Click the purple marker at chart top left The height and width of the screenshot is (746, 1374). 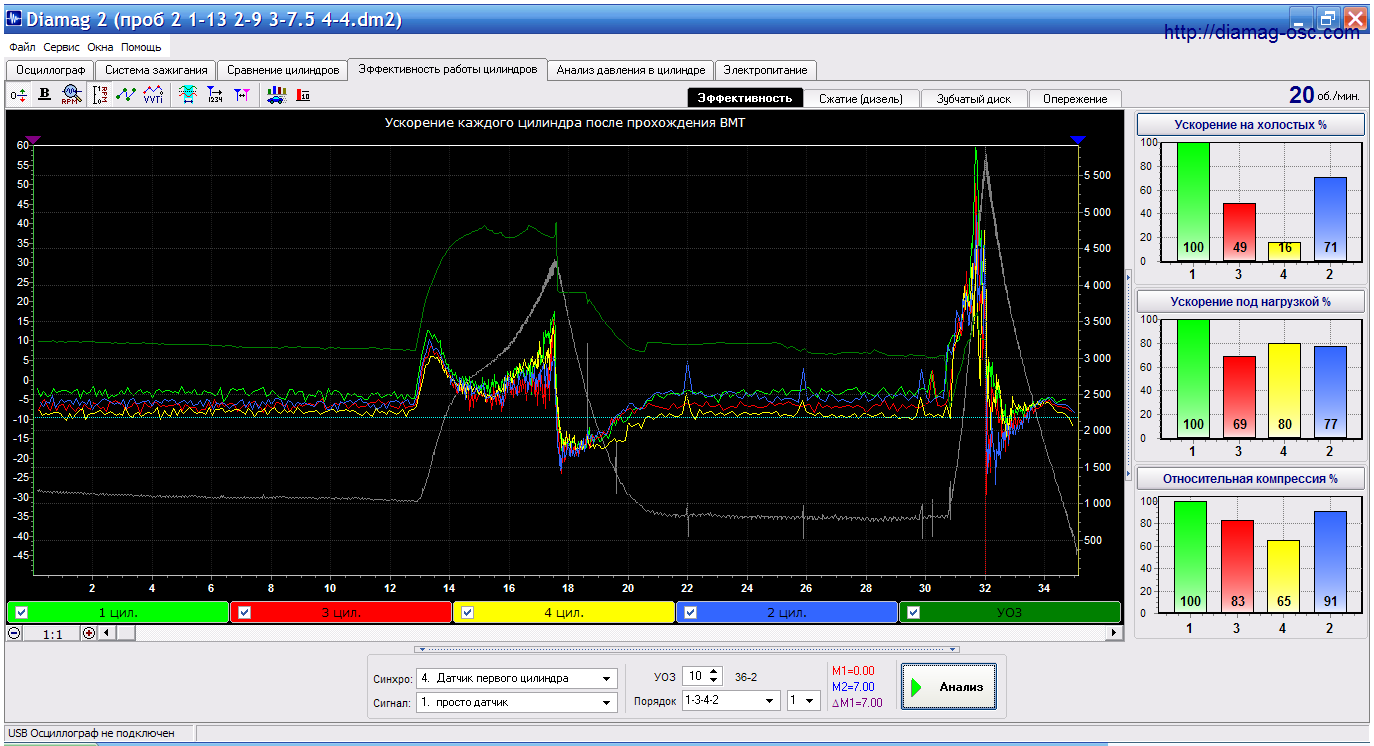click(33, 140)
